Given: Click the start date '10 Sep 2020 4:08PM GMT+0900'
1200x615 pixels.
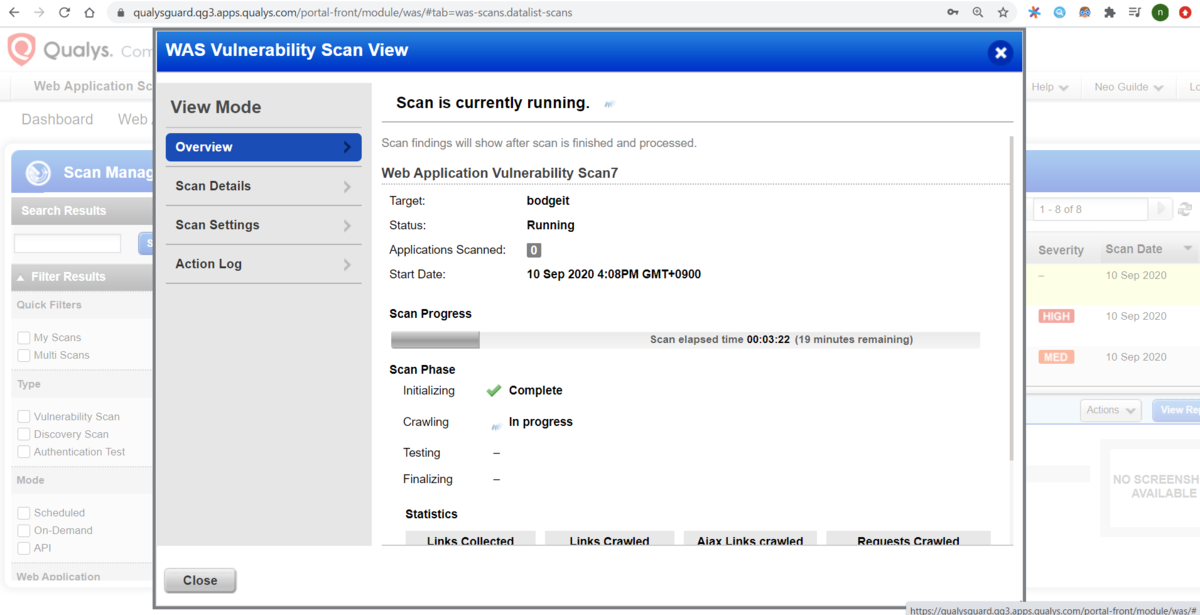Looking at the screenshot, I should pyautogui.click(x=614, y=274).
